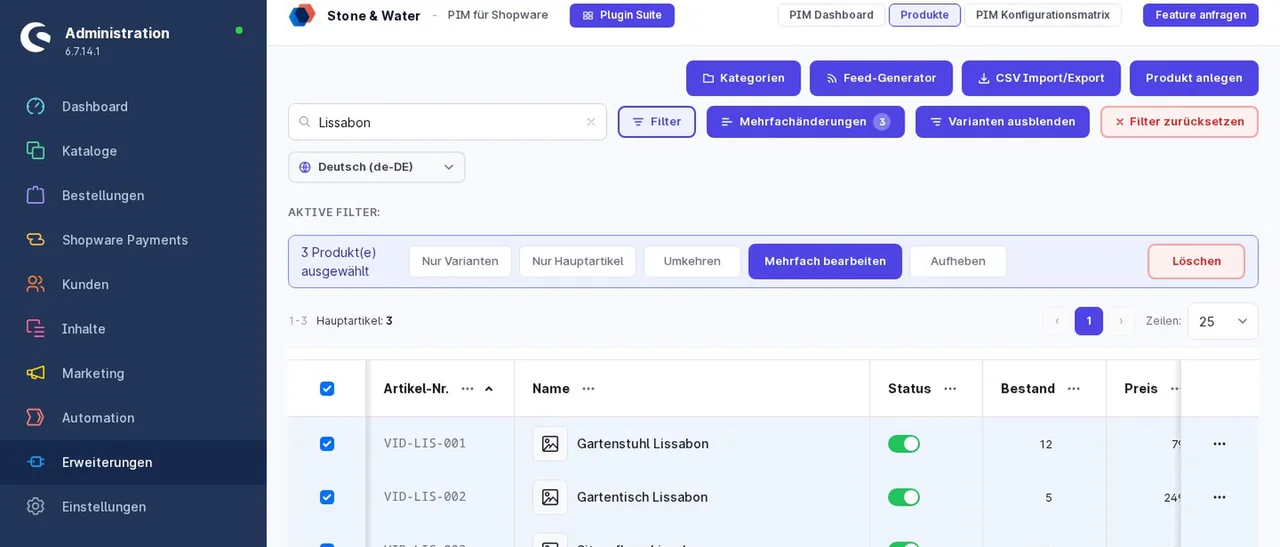Image resolution: width=1280 pixels, height=547 pixels.
Task: Open Erweiterungen in the sidebar
Action: (133, 462)
